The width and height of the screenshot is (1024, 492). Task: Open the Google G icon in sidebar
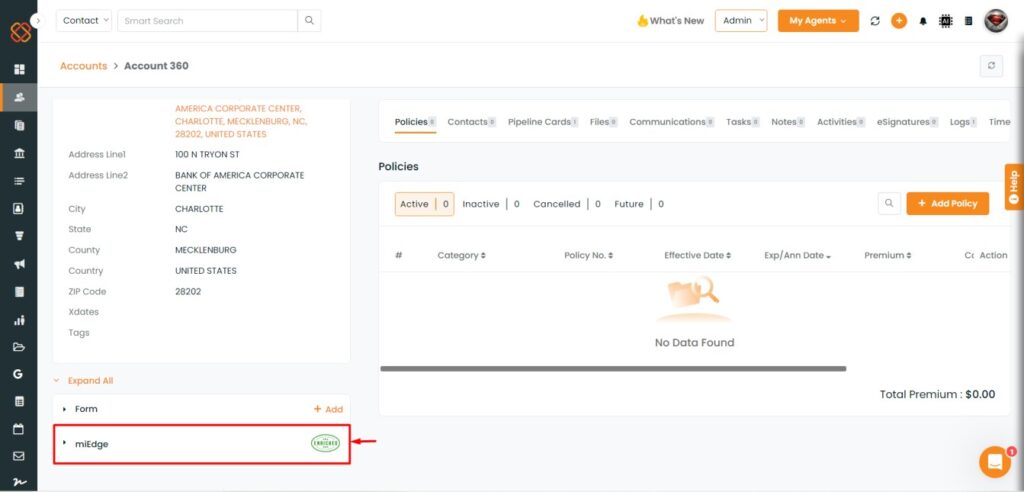(x=19, y=374)
